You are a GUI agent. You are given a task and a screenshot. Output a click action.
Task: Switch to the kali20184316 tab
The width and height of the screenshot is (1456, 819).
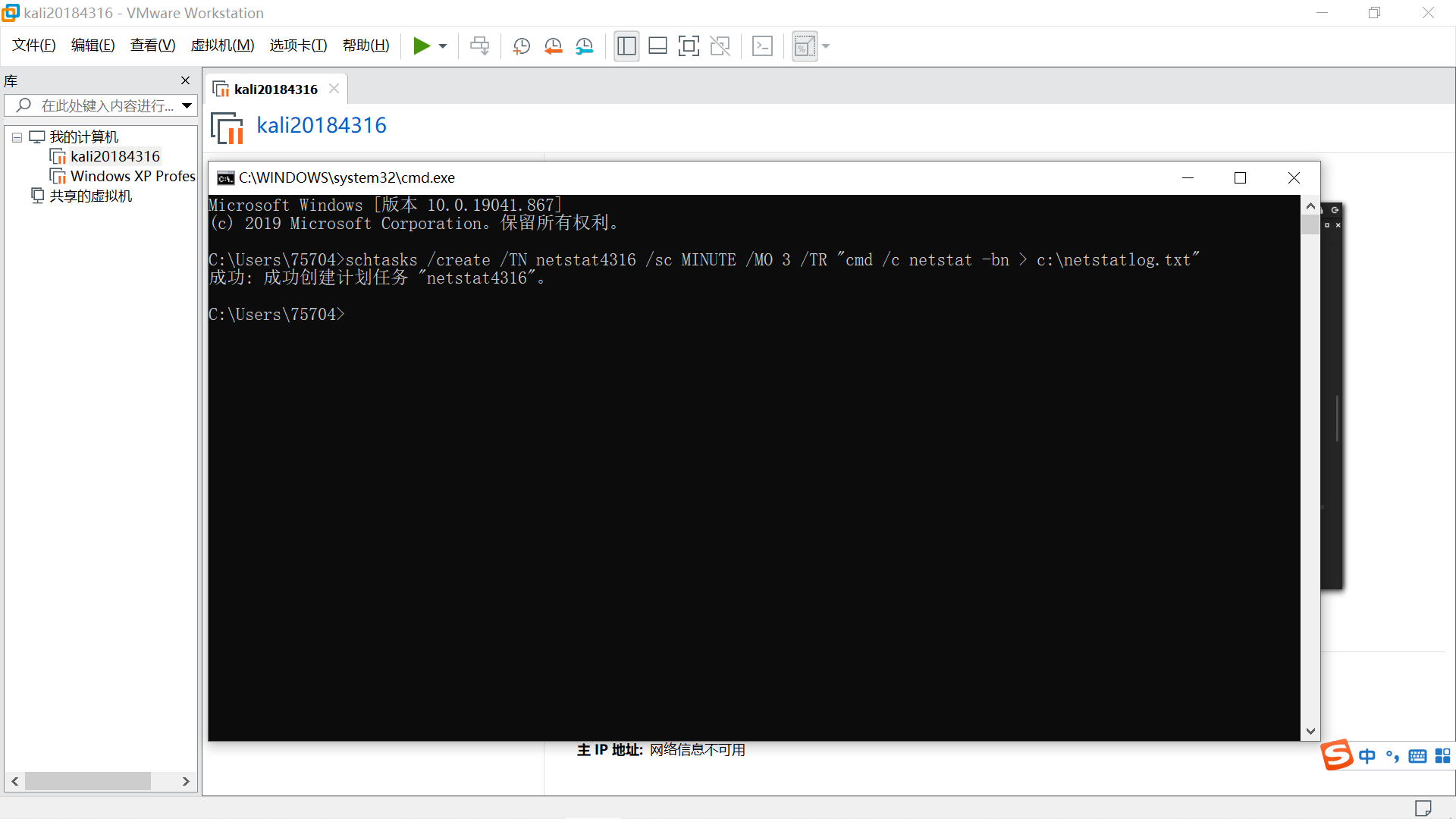click(275, 89)
